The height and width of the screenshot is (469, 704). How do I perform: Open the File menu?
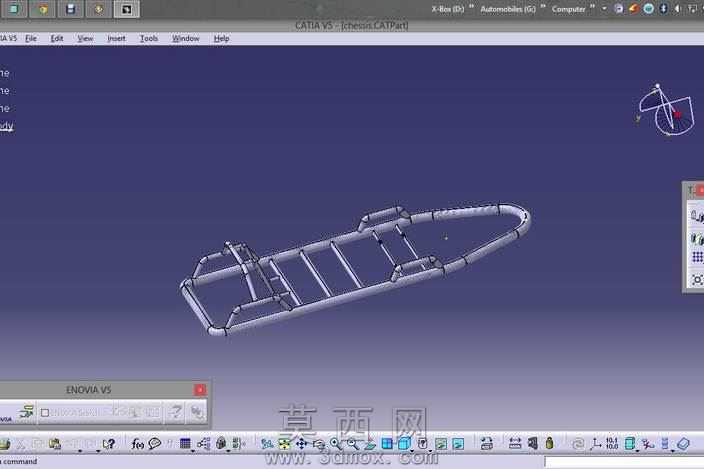coord(31,39)
